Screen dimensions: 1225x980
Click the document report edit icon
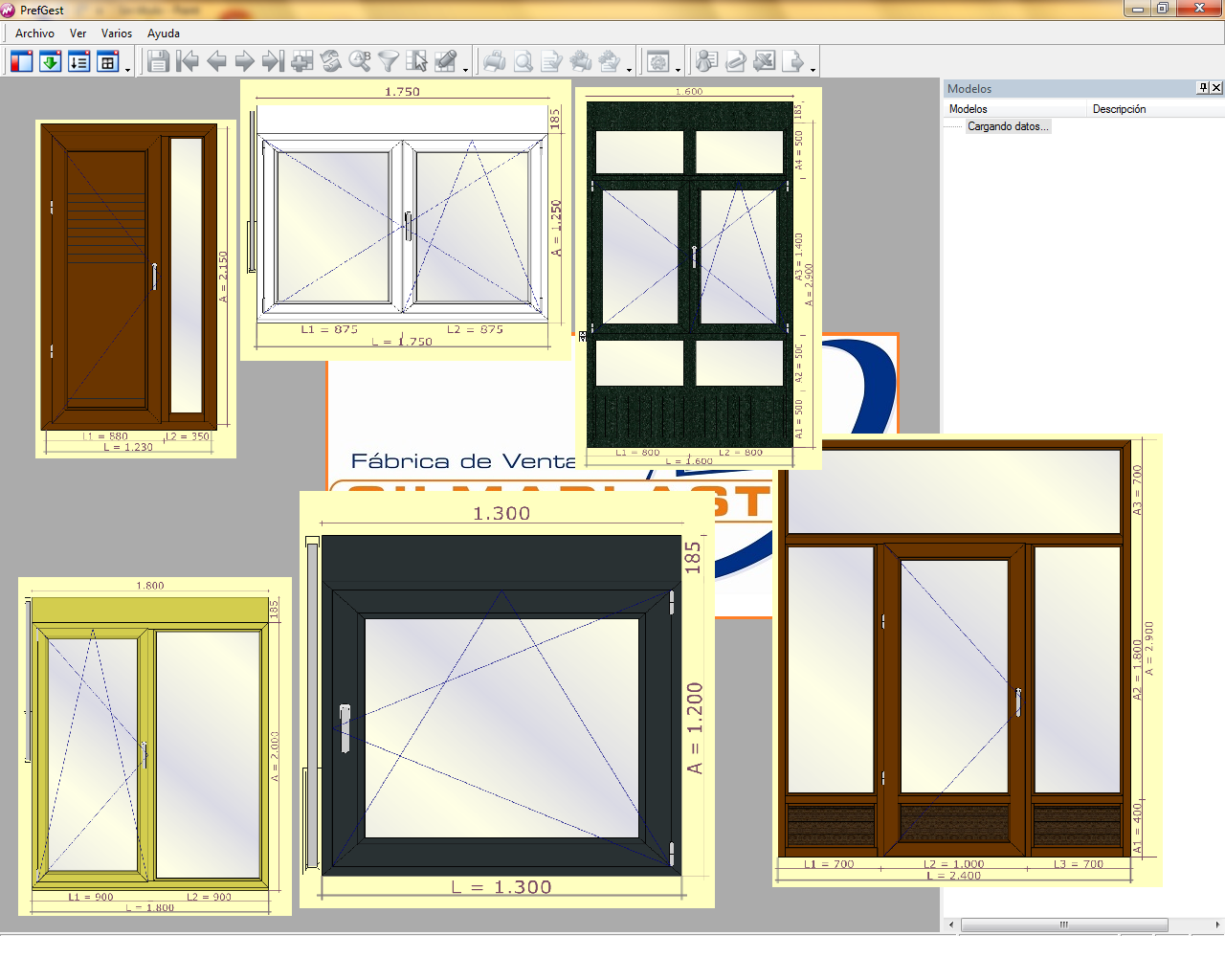point(552,62)
